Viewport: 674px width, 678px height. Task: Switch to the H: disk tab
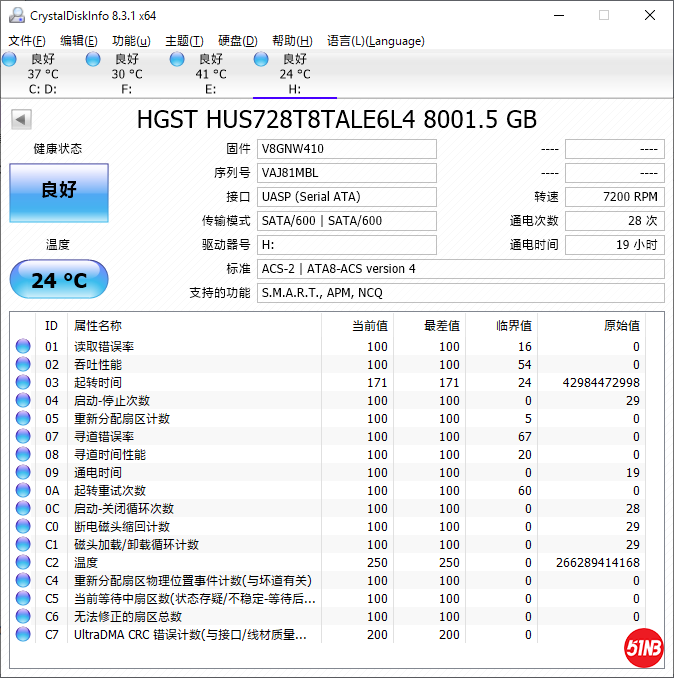294,74
